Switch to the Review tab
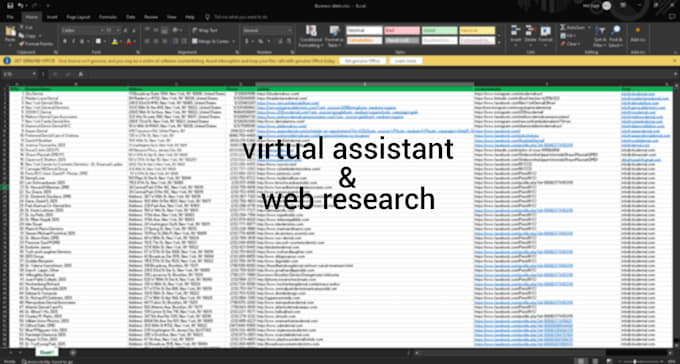 point(151,17)
